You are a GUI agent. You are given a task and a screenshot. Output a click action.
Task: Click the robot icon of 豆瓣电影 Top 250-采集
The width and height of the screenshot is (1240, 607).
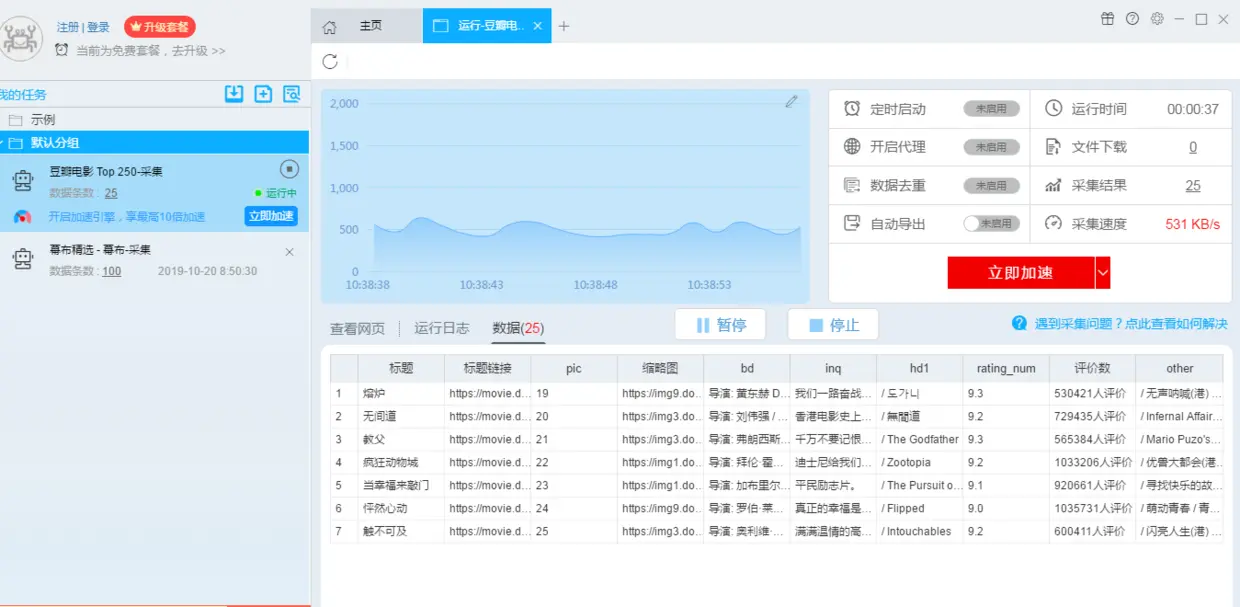click(x=22, y=180)
